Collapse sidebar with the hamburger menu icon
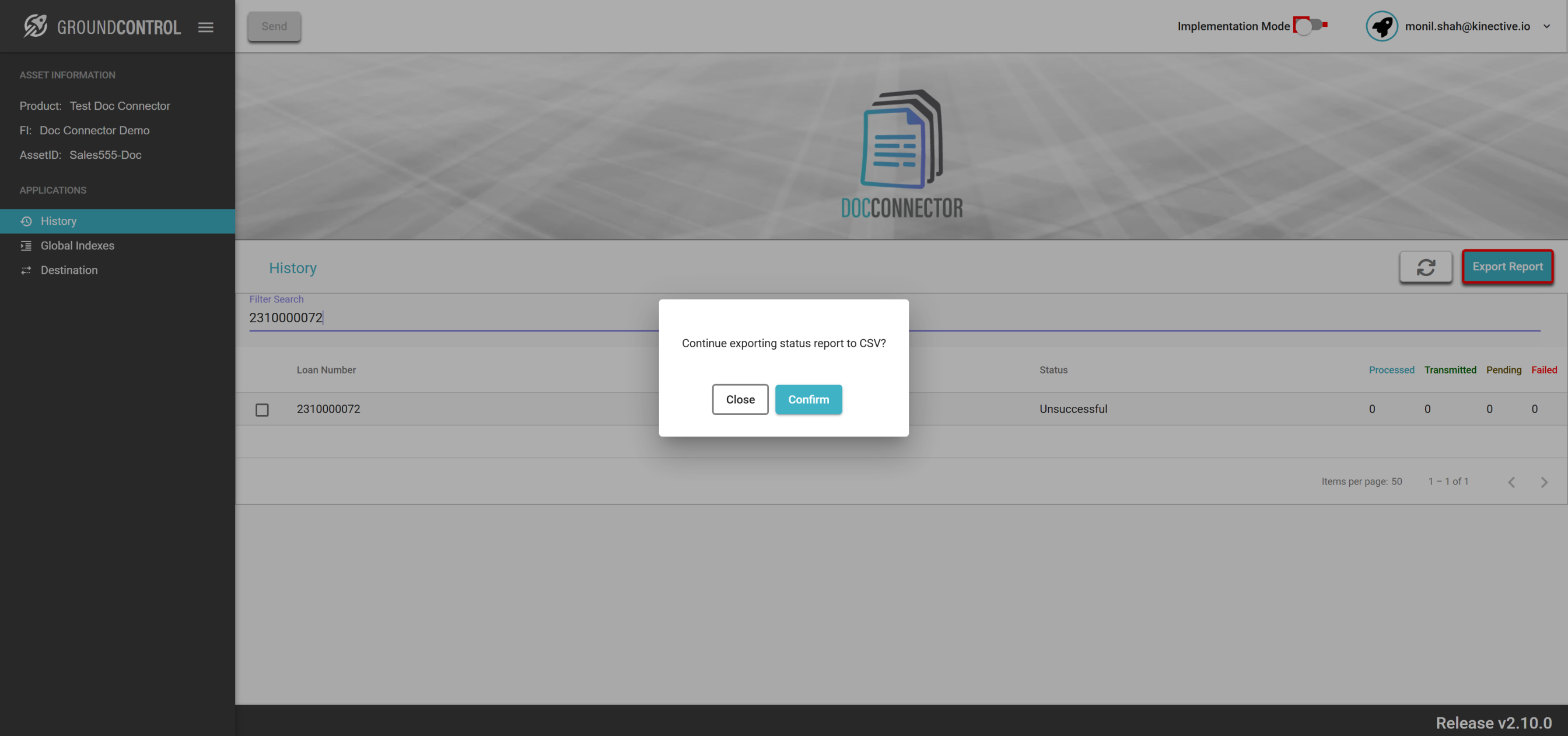Screen dimensions: 1568x736 pyautogui.click(x=206, y=27)
